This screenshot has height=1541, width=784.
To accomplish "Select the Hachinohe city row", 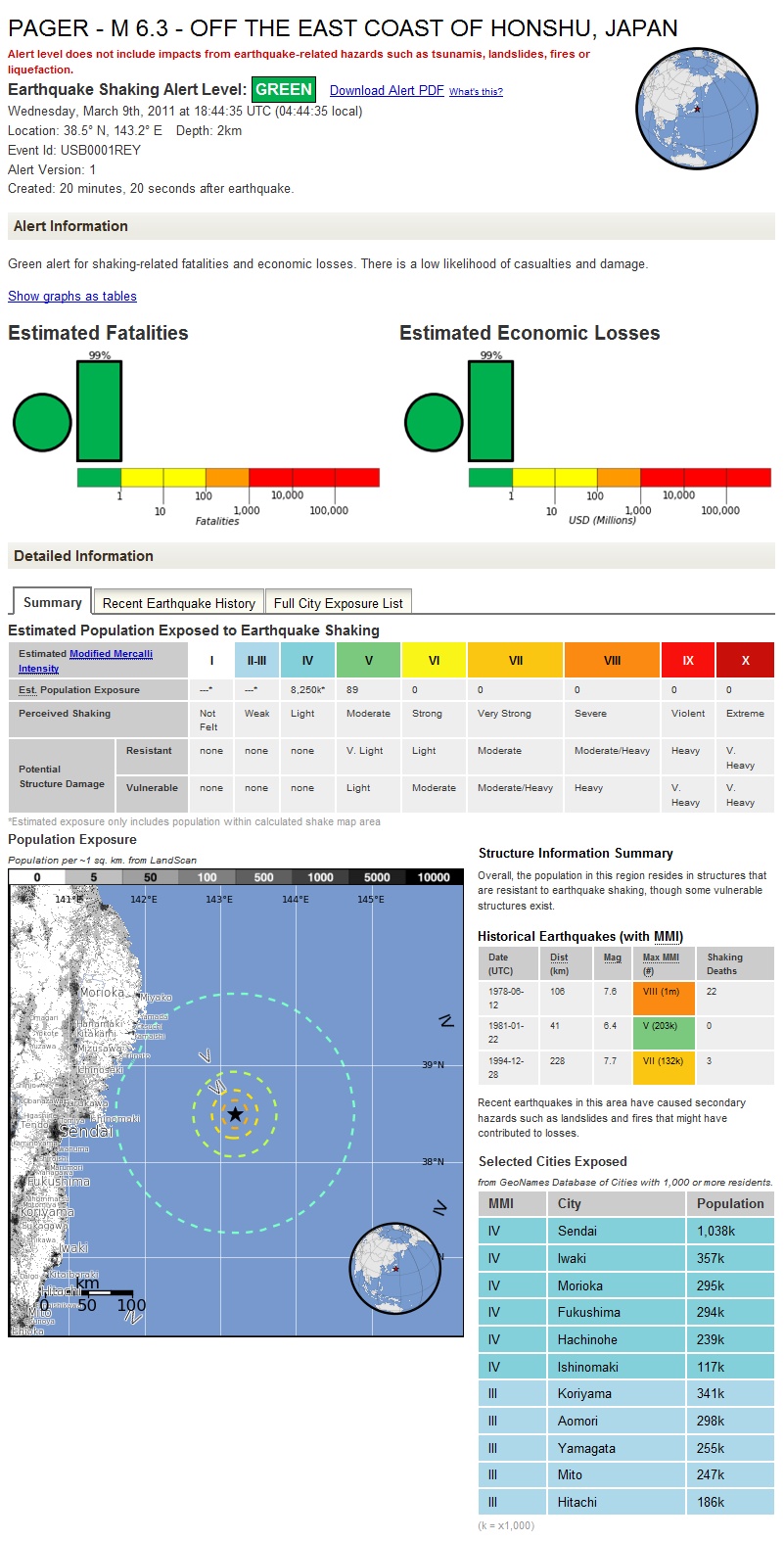I will point(626,1339).
